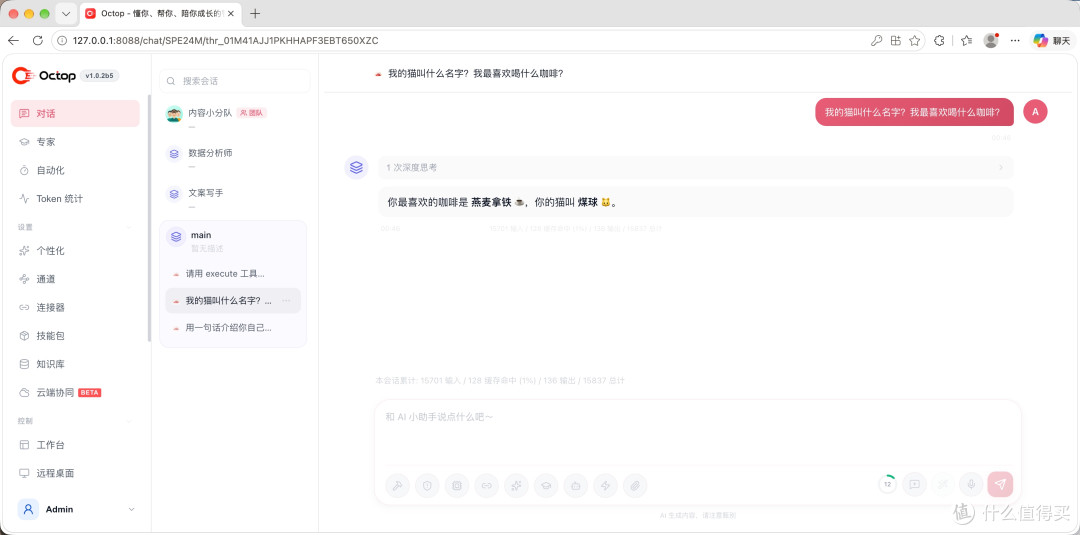Bookmark this page with star icon
Viewport: 1080px width, 535px height.
[x=914, y=41]
